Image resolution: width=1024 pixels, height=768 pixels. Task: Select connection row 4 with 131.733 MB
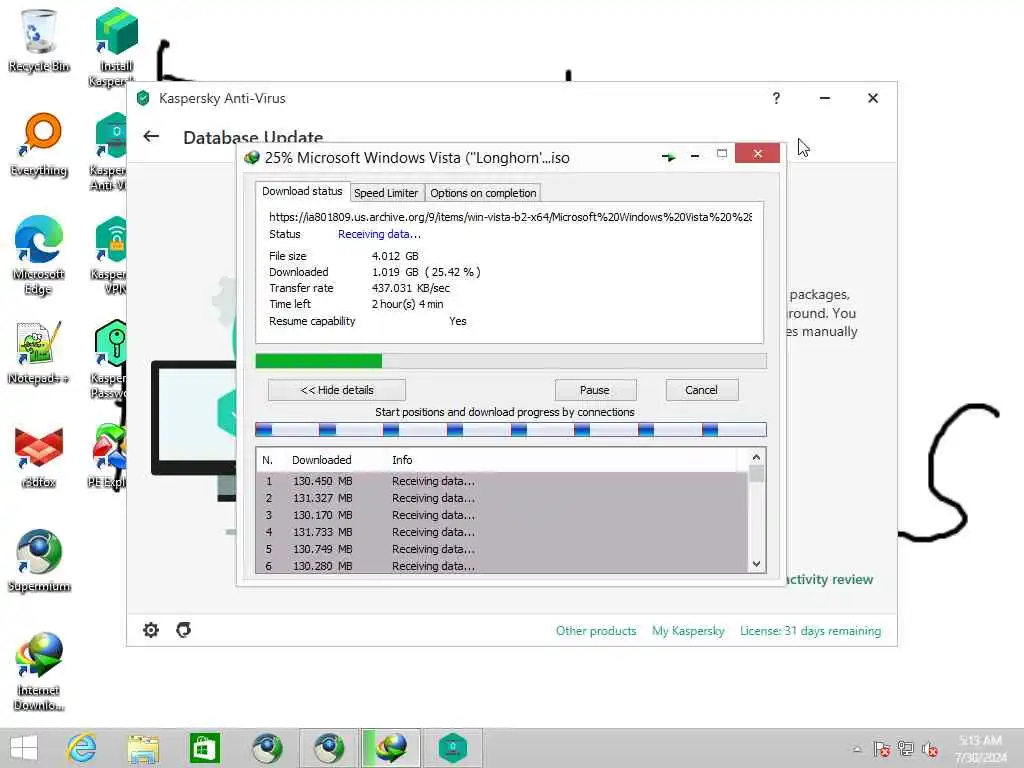[502, 532]
